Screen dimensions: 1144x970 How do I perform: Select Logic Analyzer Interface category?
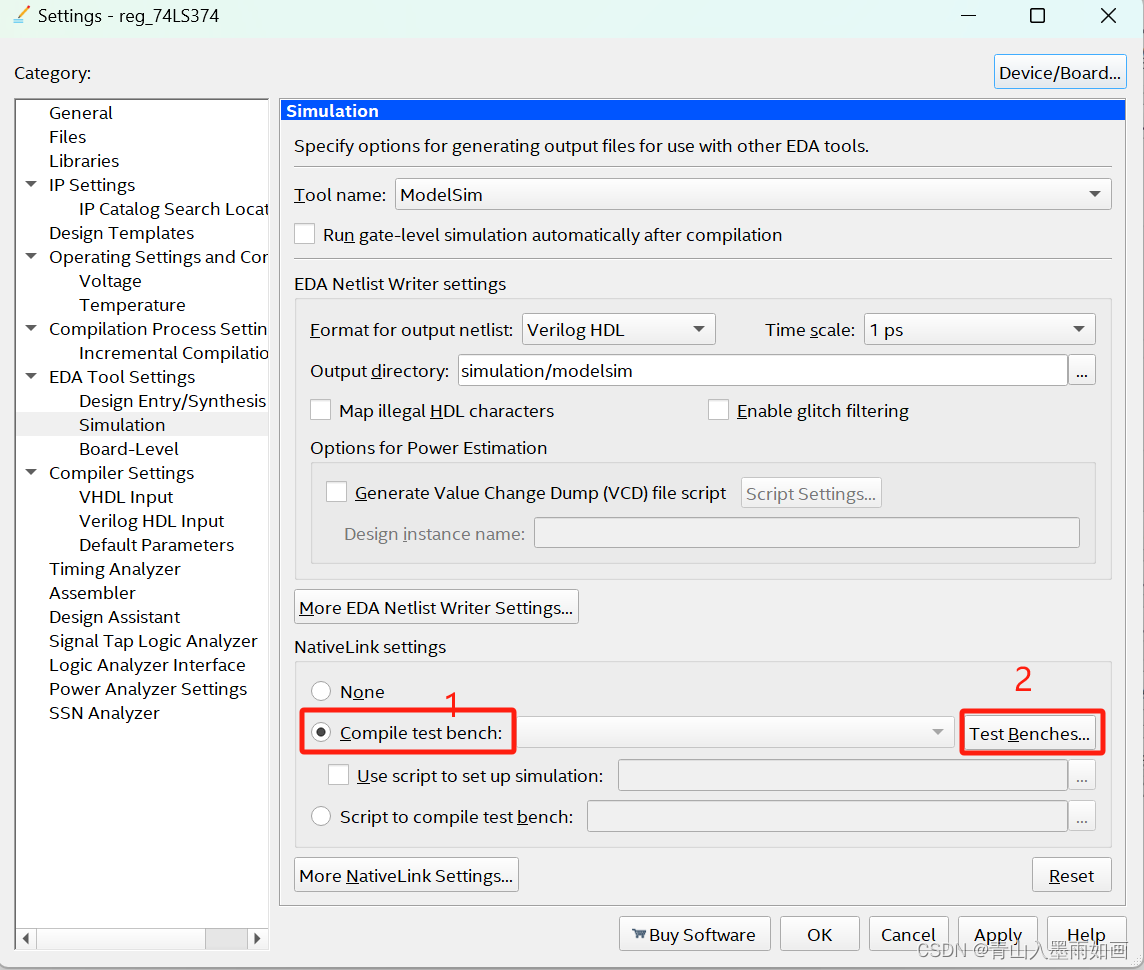pyautogui.click(x=147, y=665)
